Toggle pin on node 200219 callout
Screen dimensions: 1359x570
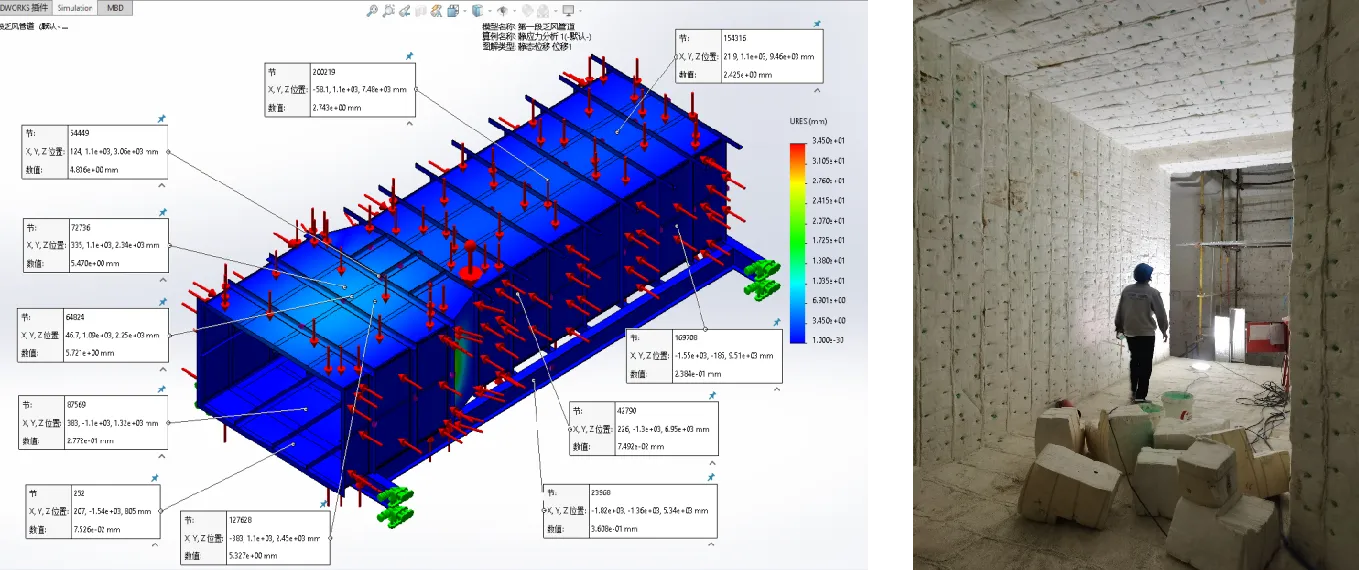409,56
